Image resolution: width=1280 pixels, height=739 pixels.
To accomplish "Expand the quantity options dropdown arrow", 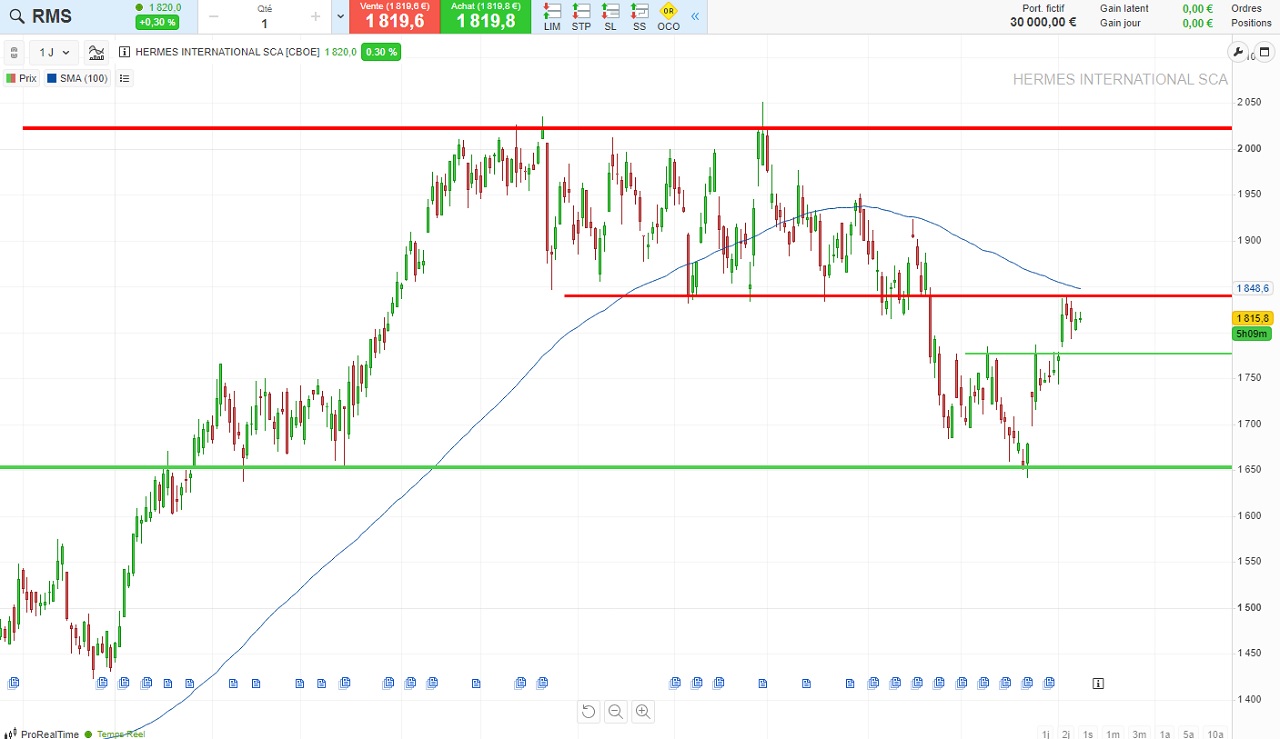I will pyautogui.click(x=341, y=16).
